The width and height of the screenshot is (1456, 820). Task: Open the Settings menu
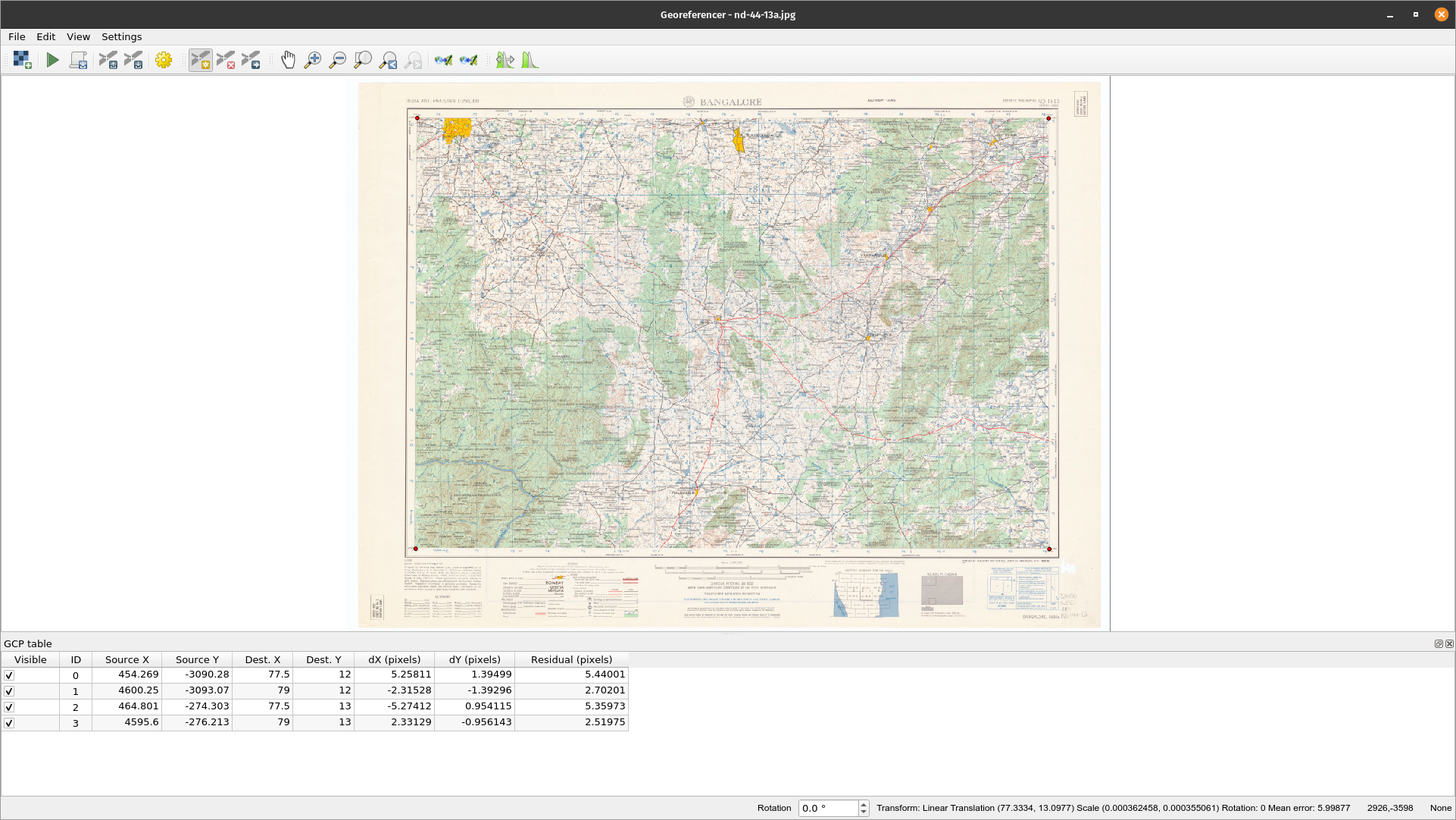coord(121,36)
